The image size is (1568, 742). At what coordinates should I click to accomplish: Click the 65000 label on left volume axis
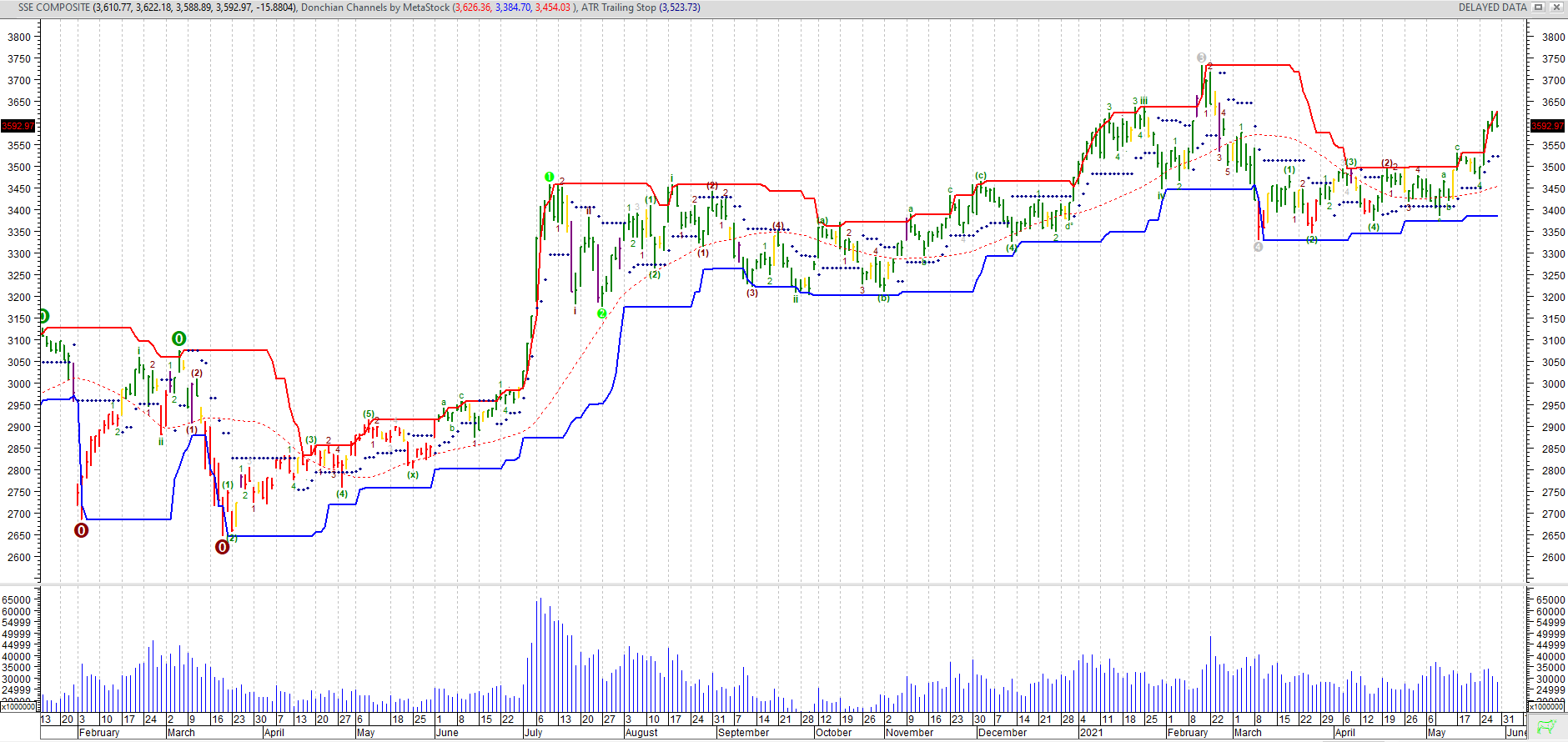pyautogui.click(x=17, y=599)
